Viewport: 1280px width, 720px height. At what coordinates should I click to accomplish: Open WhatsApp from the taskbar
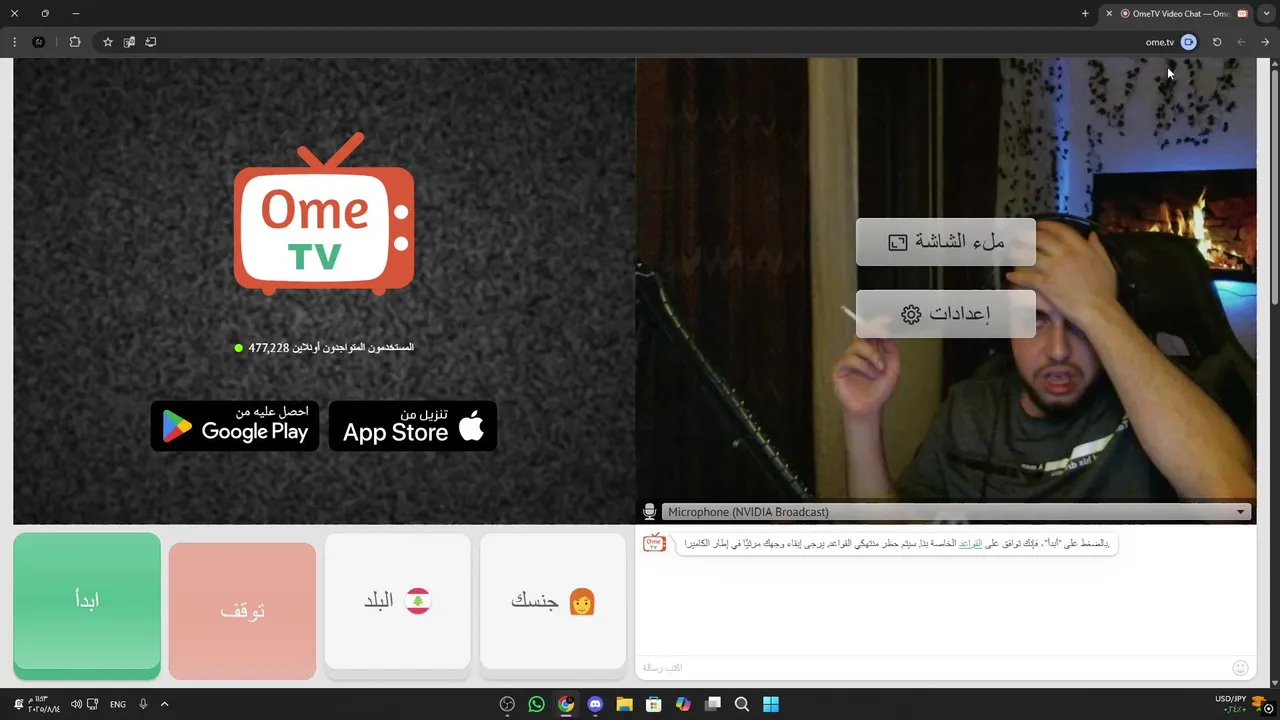[536, 704]
